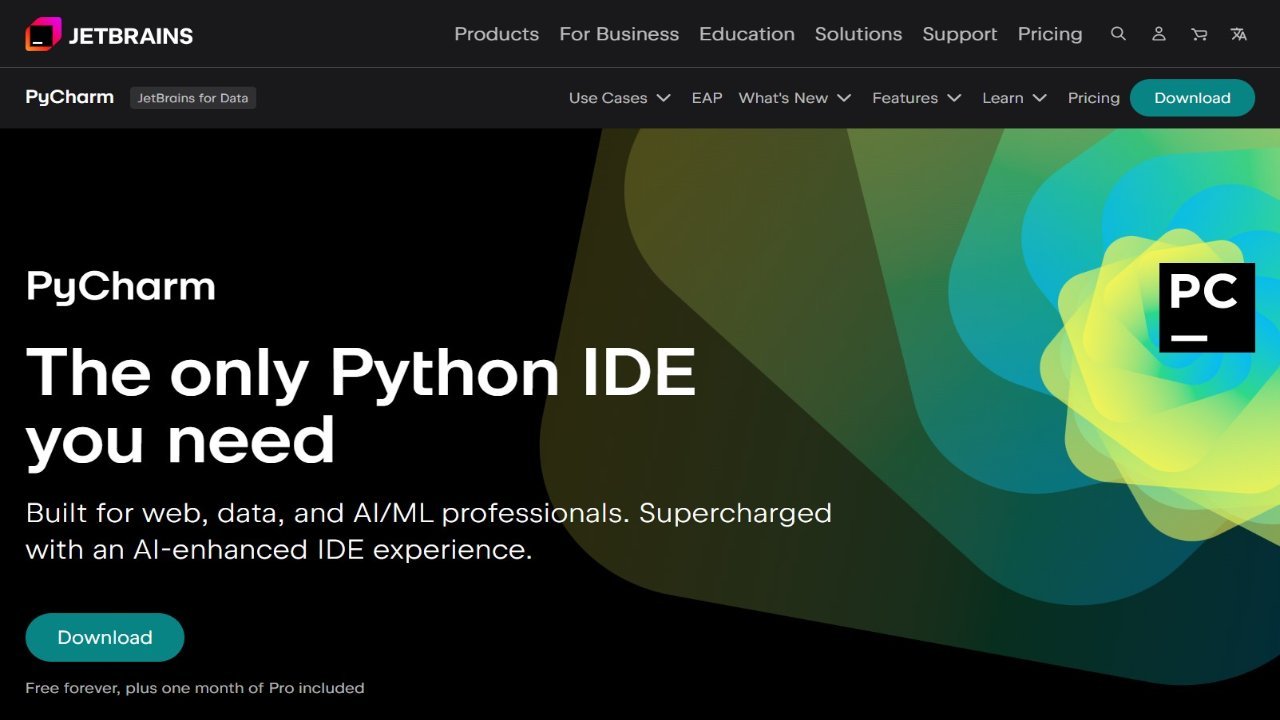Click the JetBrains logo

click(109, 35)
